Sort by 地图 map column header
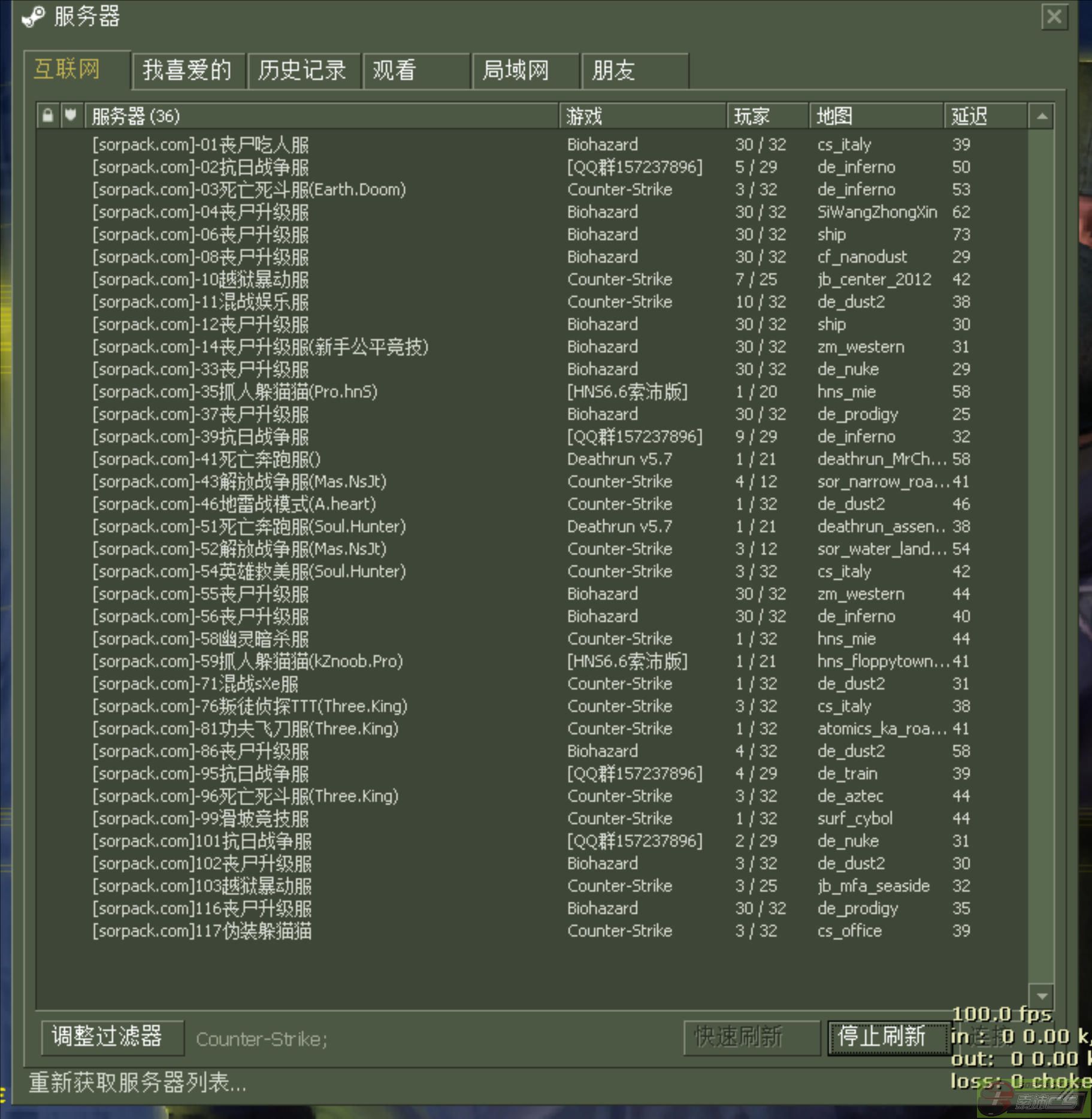Screen dimensions: 1092x1119 click(877, 116)
